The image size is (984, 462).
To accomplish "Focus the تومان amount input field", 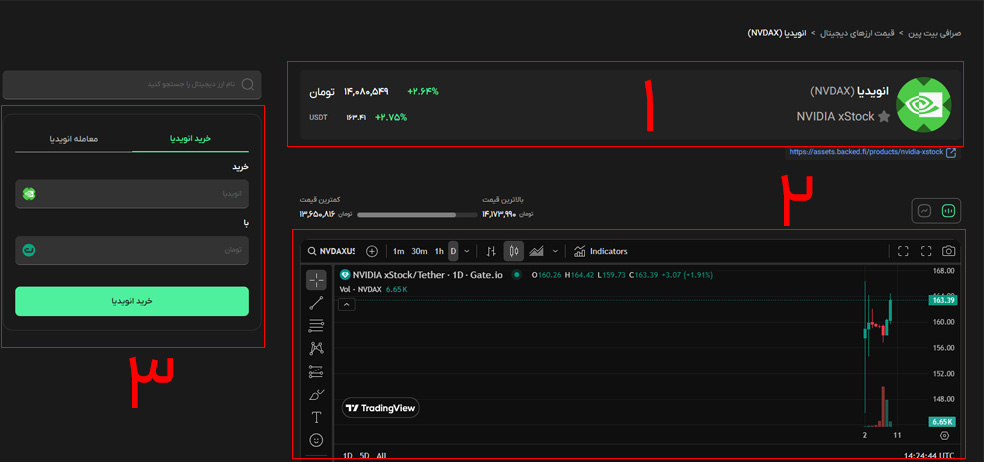I will coord(132,250).
